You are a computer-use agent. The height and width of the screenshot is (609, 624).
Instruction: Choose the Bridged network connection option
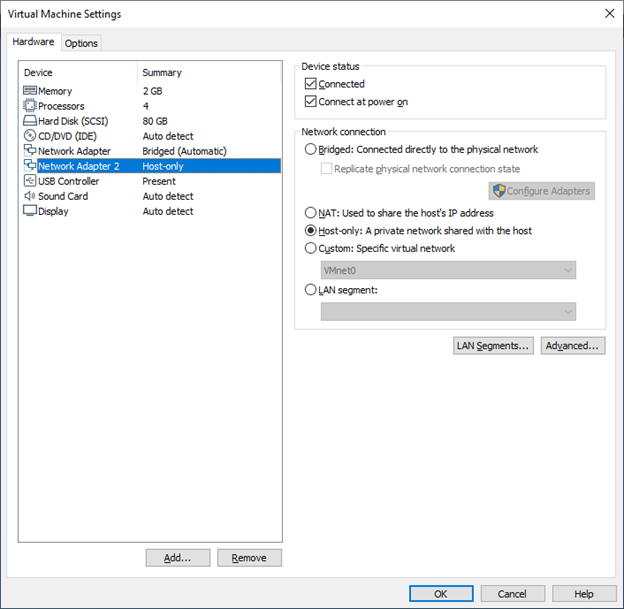tap(311, 150)
